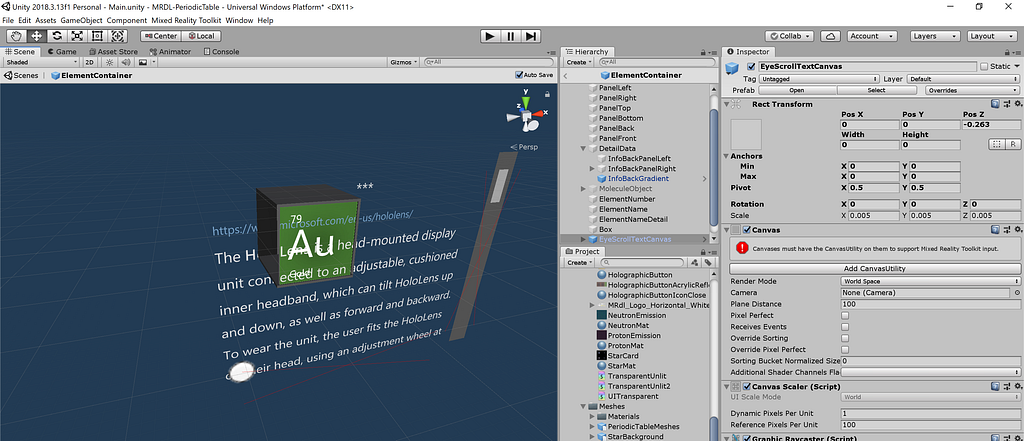Click the Add CanvasUtility button
The image size is (1024, 441).
[874, 269]
